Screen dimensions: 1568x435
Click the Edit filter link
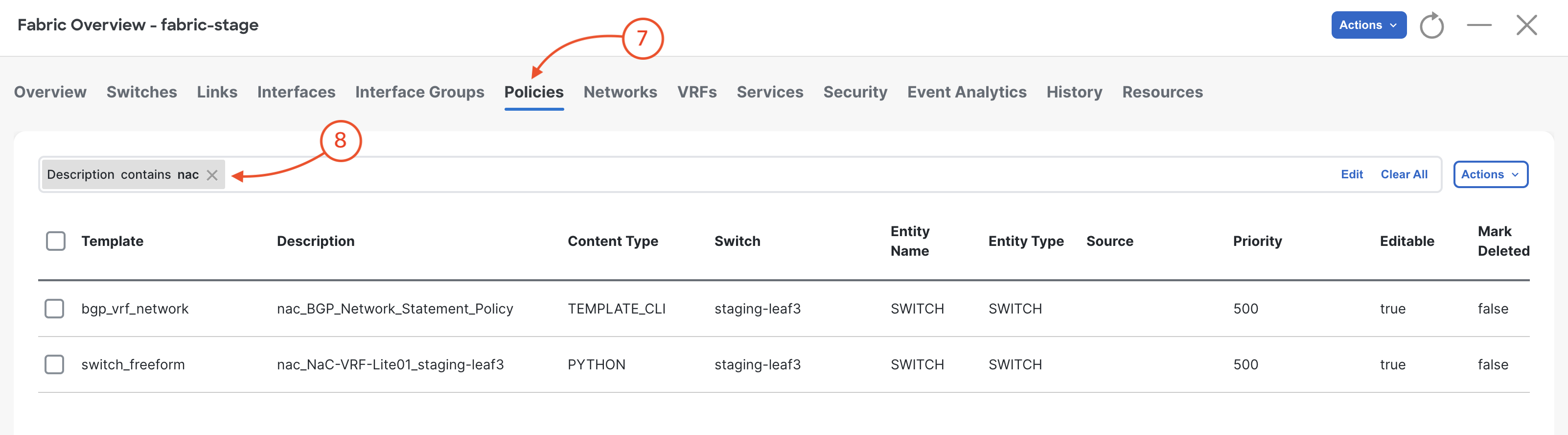(1351, 174)
